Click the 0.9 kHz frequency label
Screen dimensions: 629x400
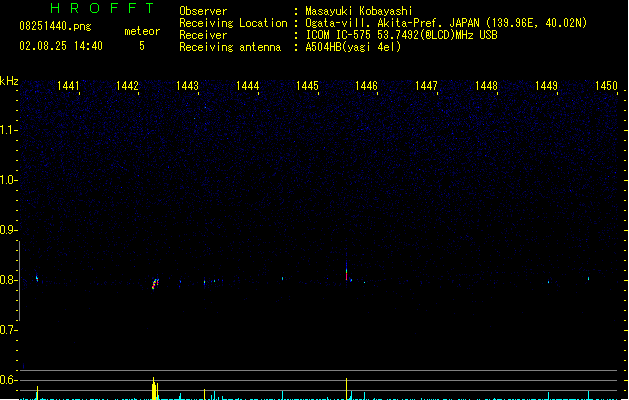point(8,230)
